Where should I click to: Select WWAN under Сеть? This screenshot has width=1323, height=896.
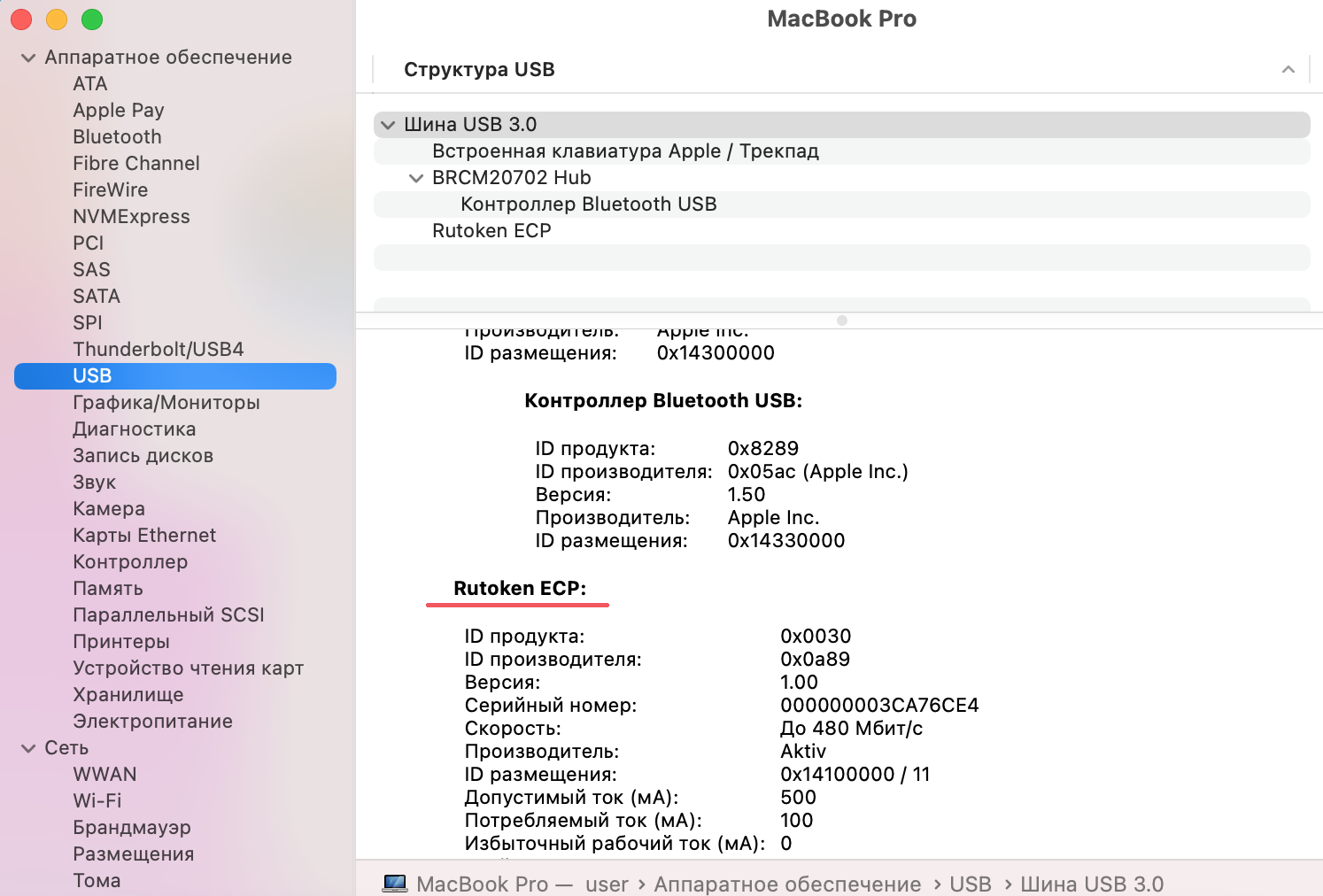click(104, 775)
